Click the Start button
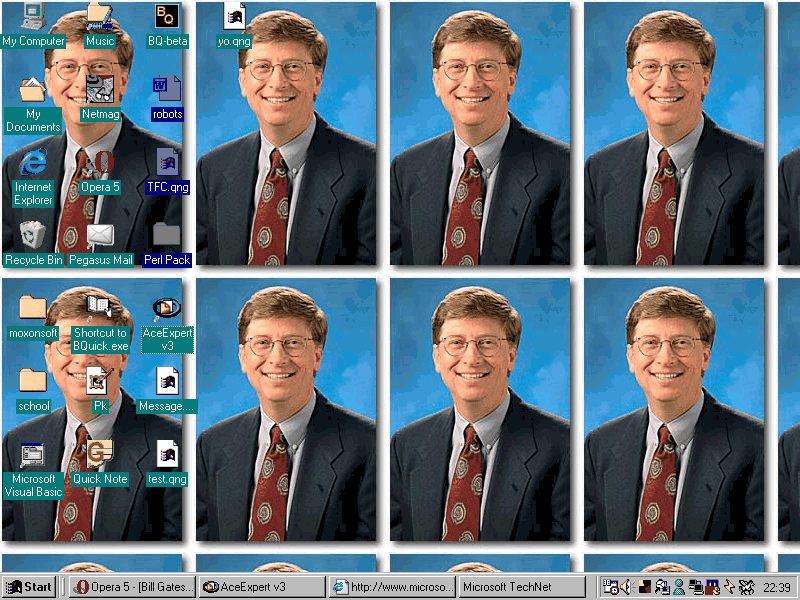This screenshot has width=800, height=600. tap(29, 587)
